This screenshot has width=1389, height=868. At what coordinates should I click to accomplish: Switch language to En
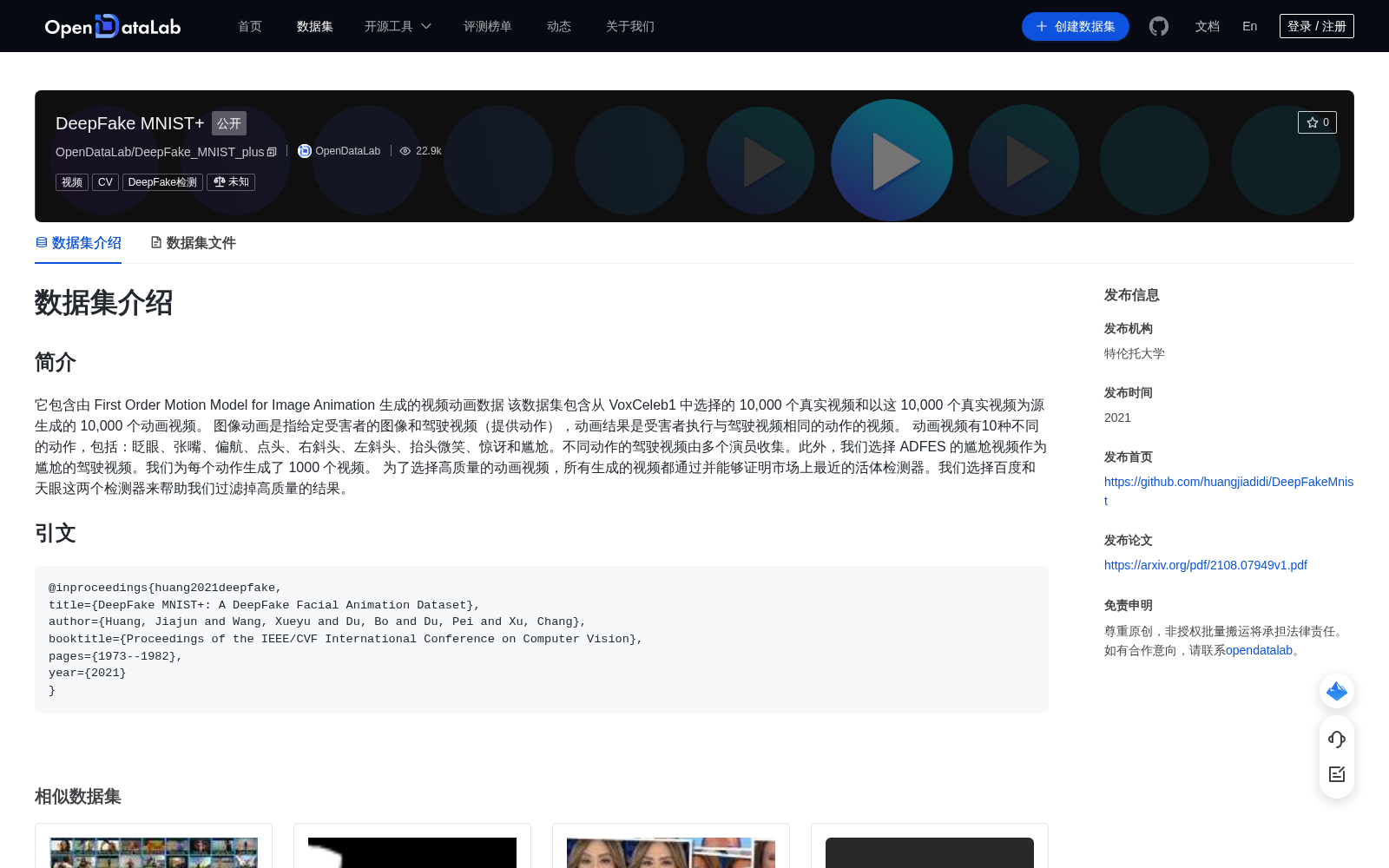1250,27
